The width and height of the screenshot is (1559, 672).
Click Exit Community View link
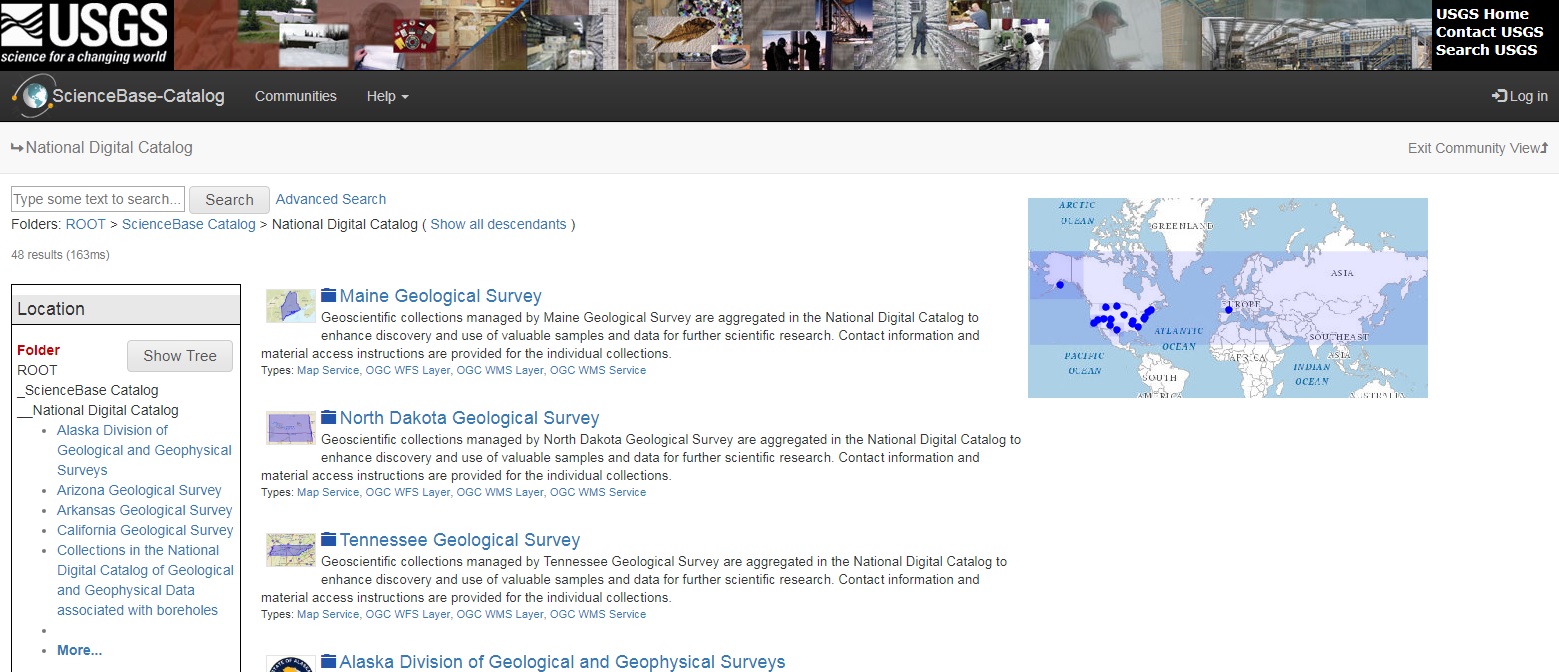pyautogui.click(x=1476, y=148)
